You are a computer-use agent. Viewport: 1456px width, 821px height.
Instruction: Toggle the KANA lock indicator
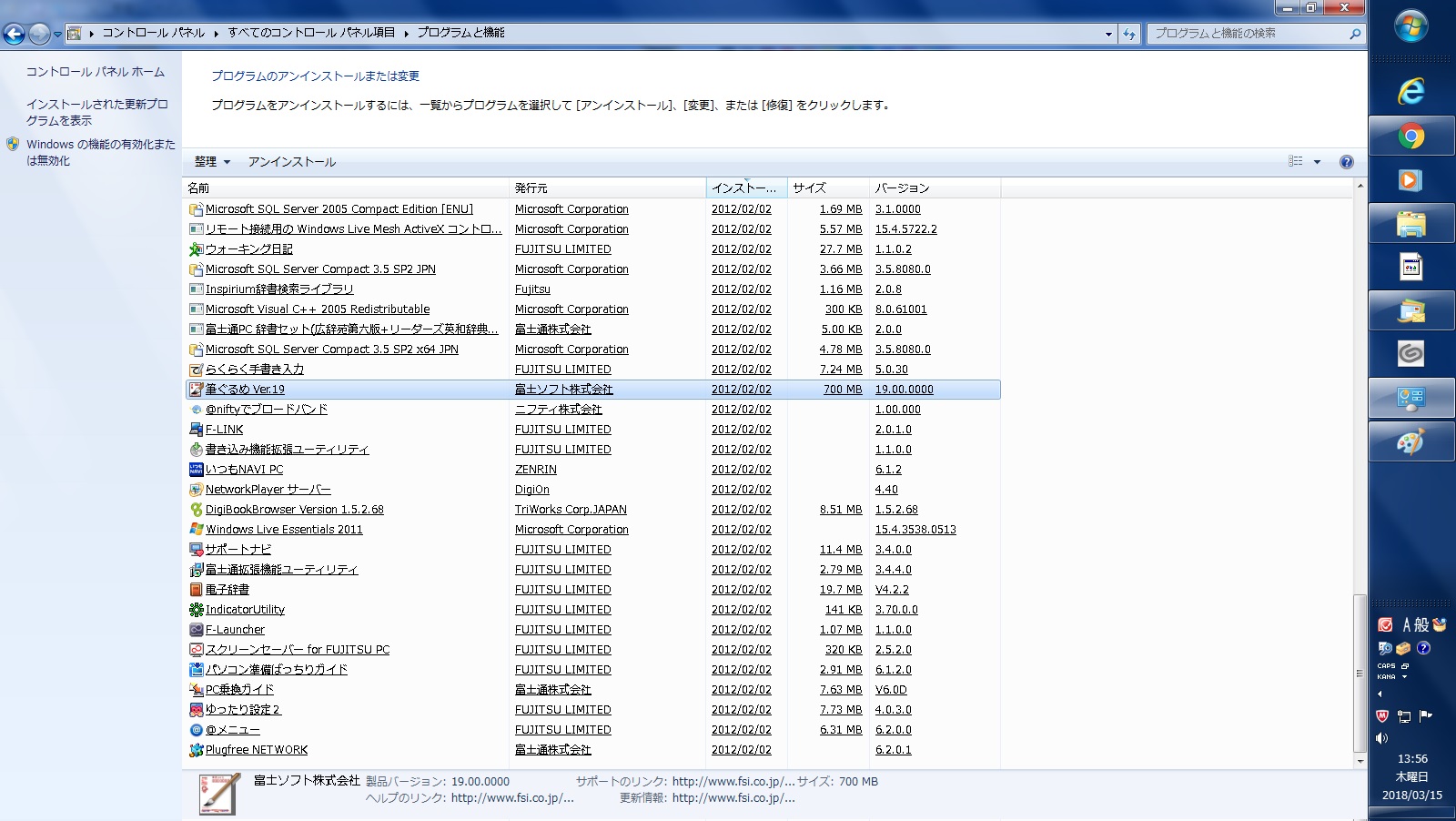click(1386, 677)
